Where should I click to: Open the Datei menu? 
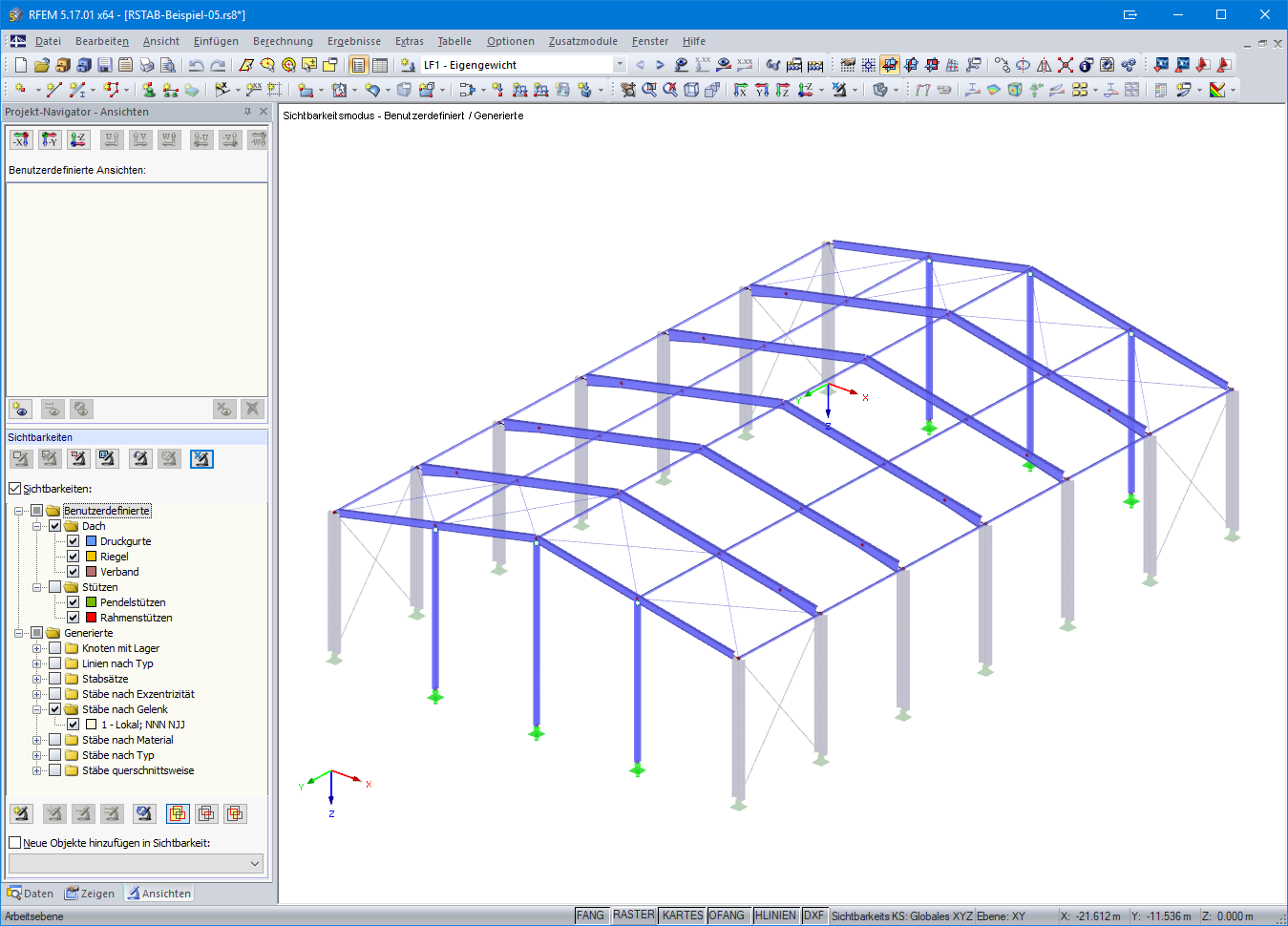[x=48, y=41]
